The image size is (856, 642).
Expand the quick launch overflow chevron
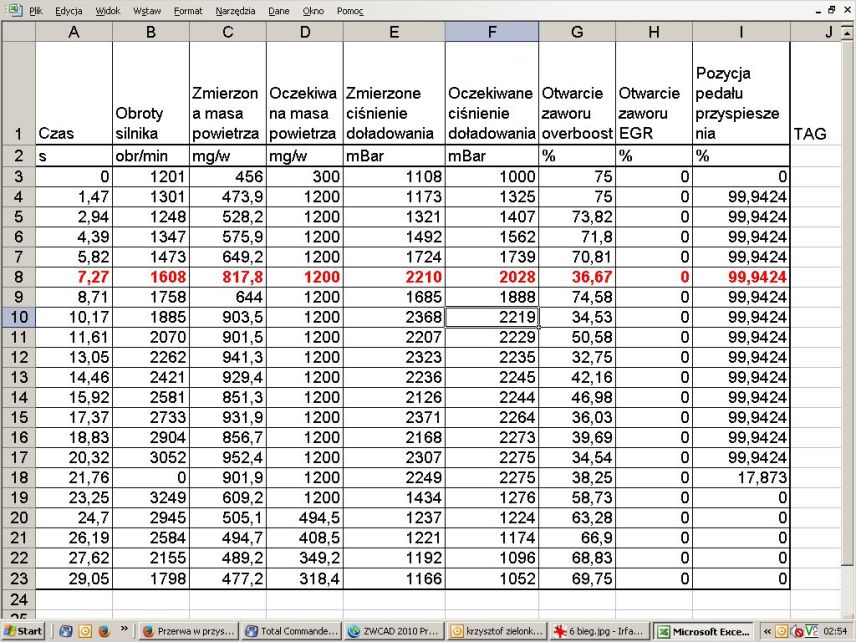[x=124, y=629]
